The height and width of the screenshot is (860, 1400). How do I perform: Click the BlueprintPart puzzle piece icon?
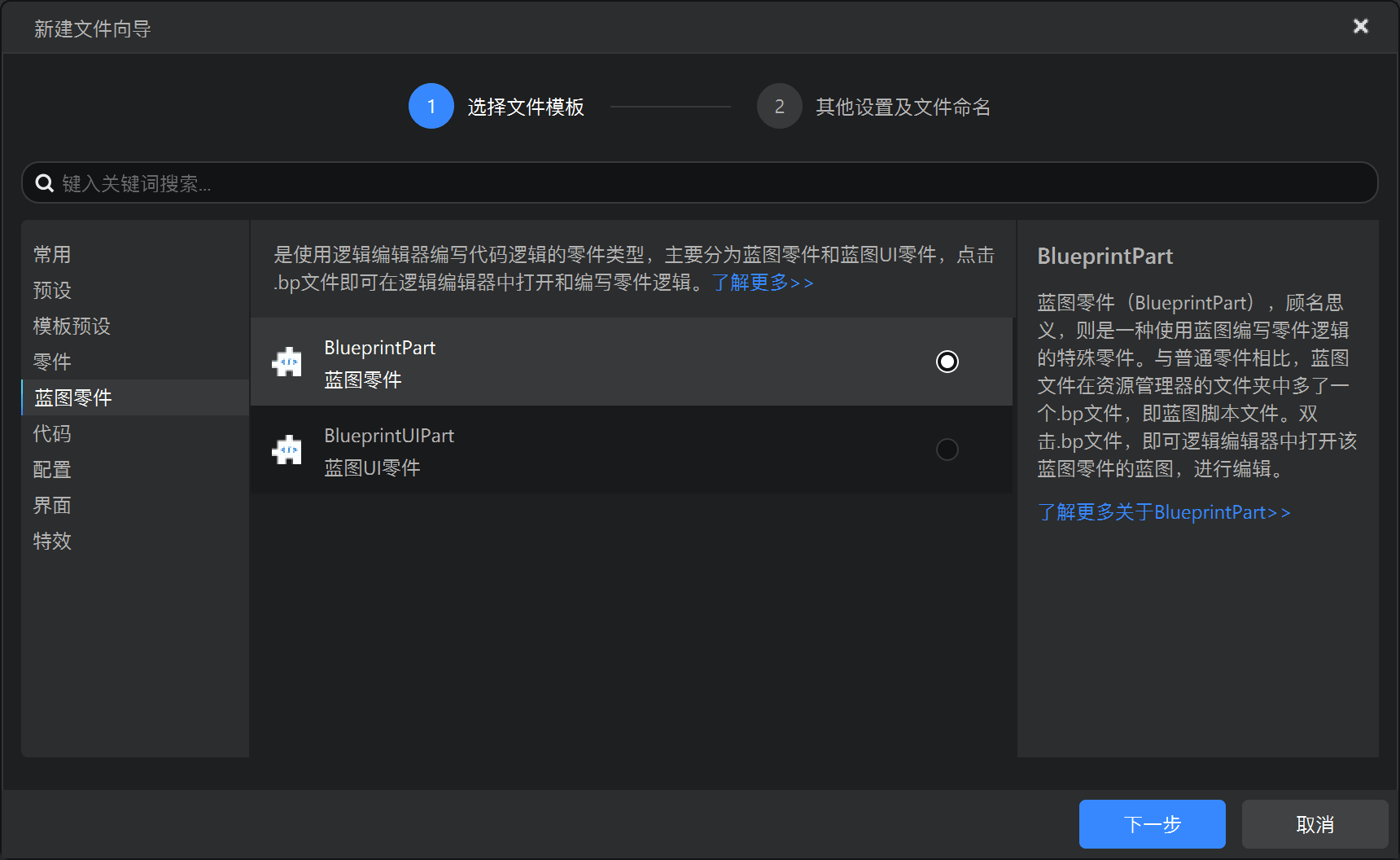[x=287, y=362]
